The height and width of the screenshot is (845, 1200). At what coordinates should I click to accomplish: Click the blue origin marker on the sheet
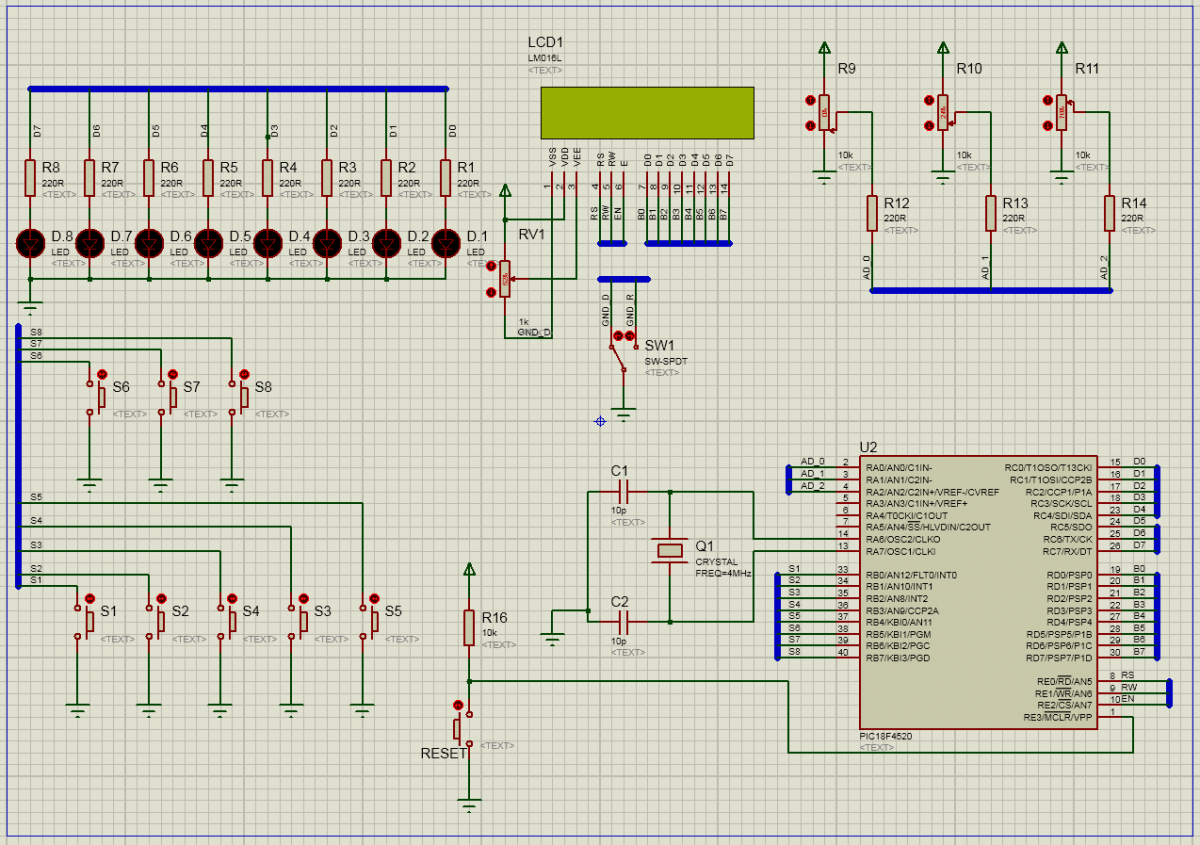600,421
